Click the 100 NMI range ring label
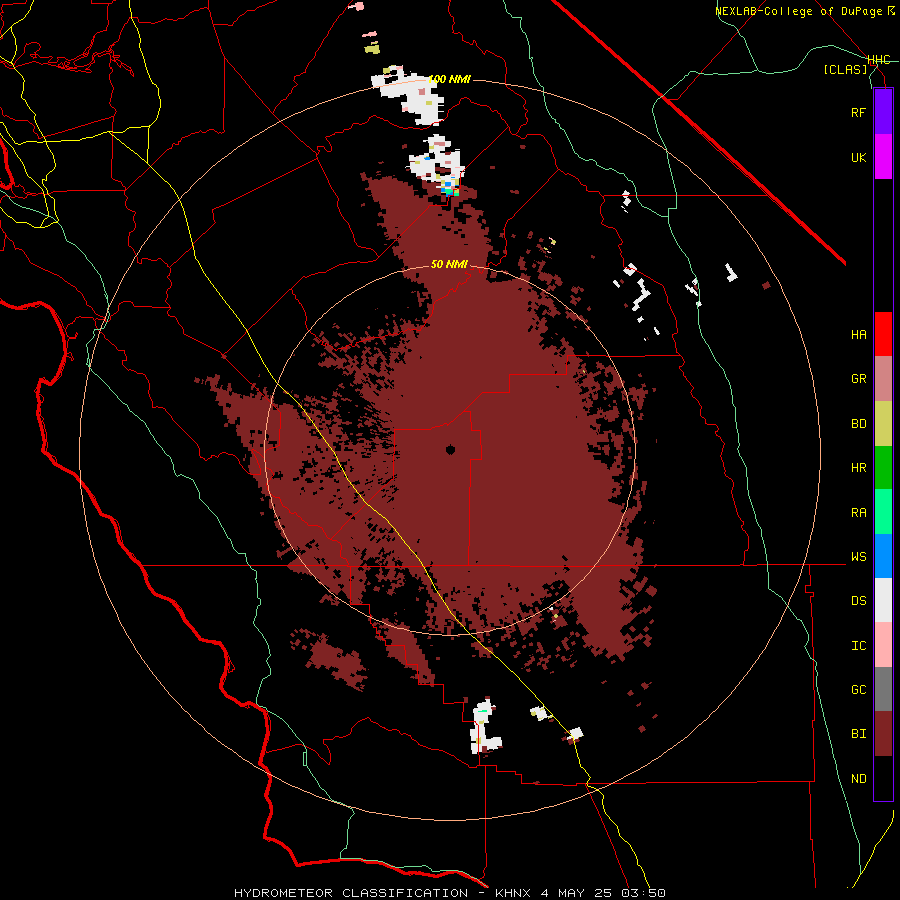The width and height of the screenshot is (900, 900). pyautogui.click(x=449, y=79)
